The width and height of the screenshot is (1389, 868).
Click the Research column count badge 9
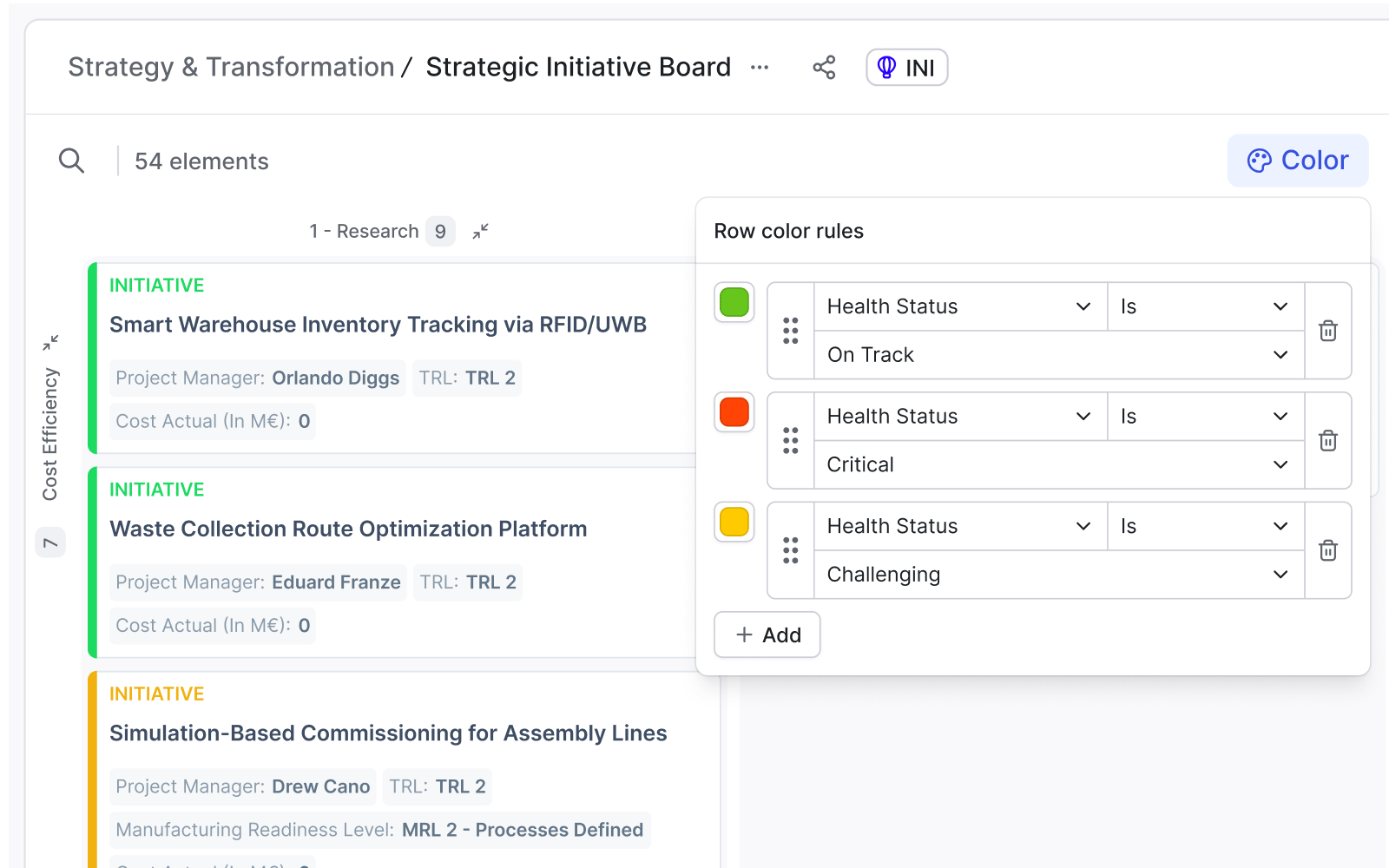tap(440, 232)
